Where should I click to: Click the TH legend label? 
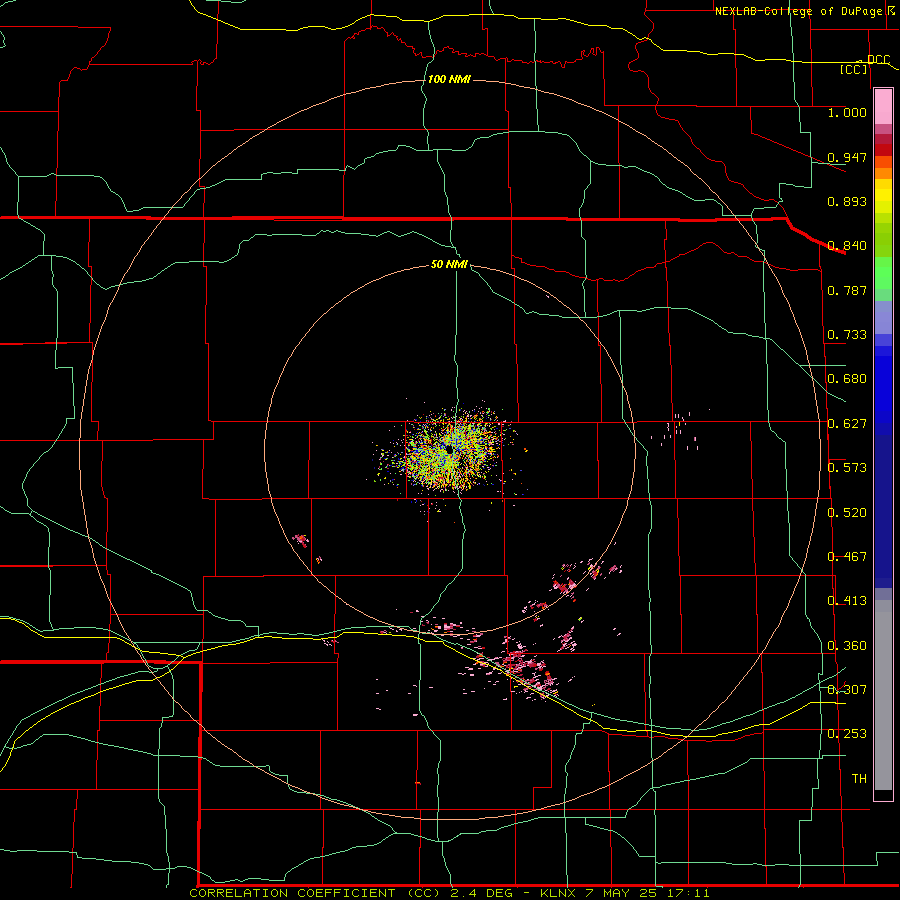pyautogui.click(x=859, y=779)
